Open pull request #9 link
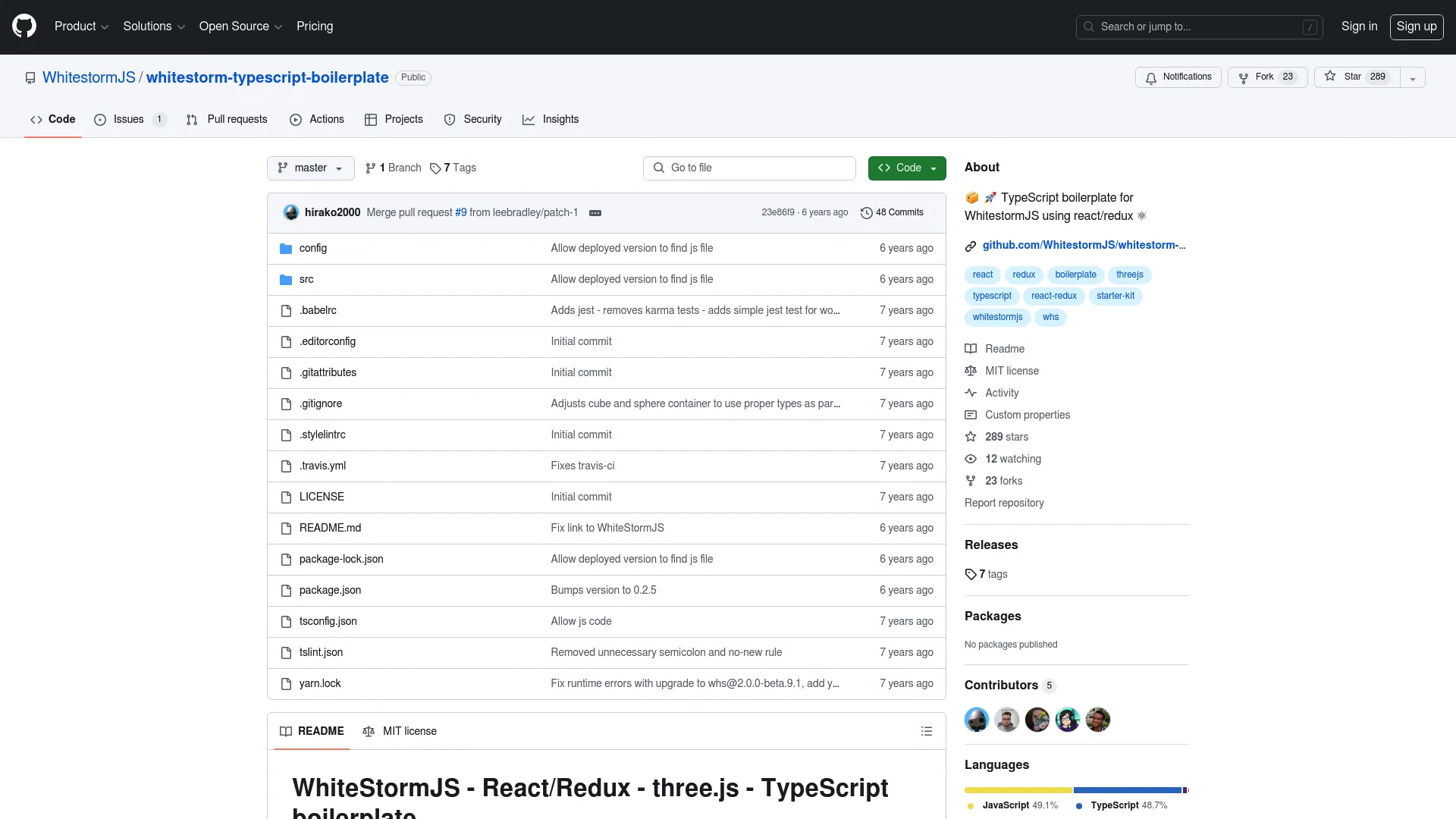Image resolution: width=1456 pixels, height=819 pixels. point(461,213)
